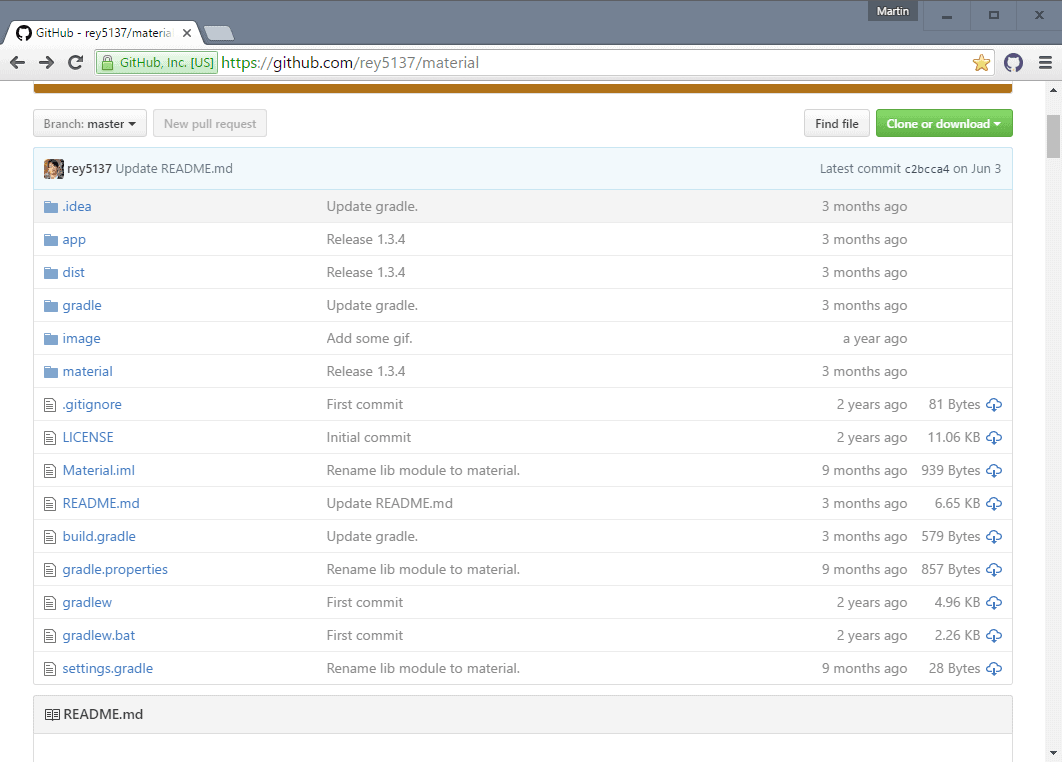The image size is (1062, 762).
Task: Open Chrome's hamburger menu
Action: (1043, 62)
